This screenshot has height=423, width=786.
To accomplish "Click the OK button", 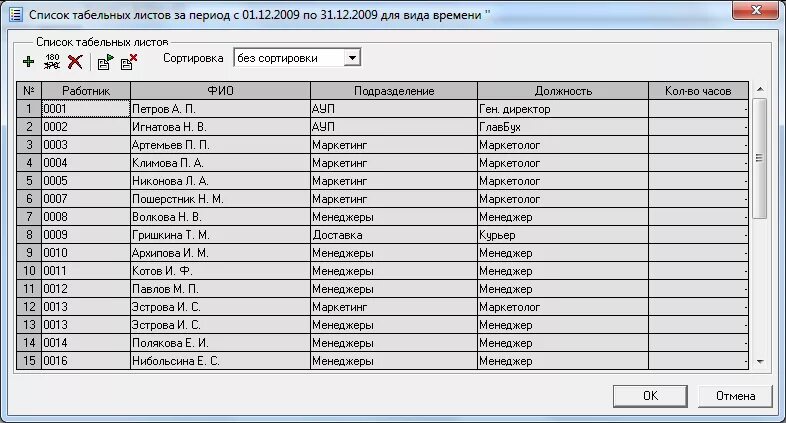I will coord(650,396).
